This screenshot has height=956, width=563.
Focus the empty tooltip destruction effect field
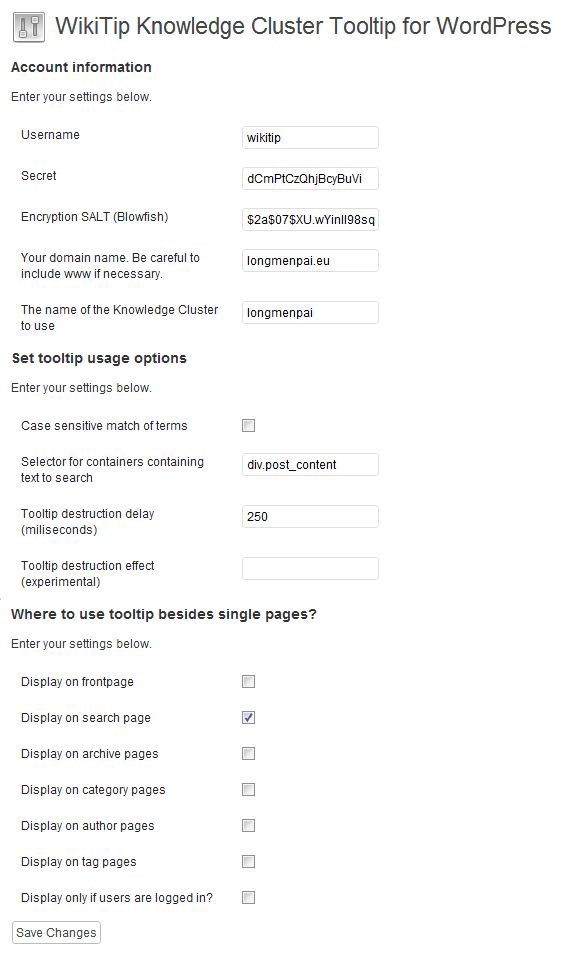pos(310,568)
